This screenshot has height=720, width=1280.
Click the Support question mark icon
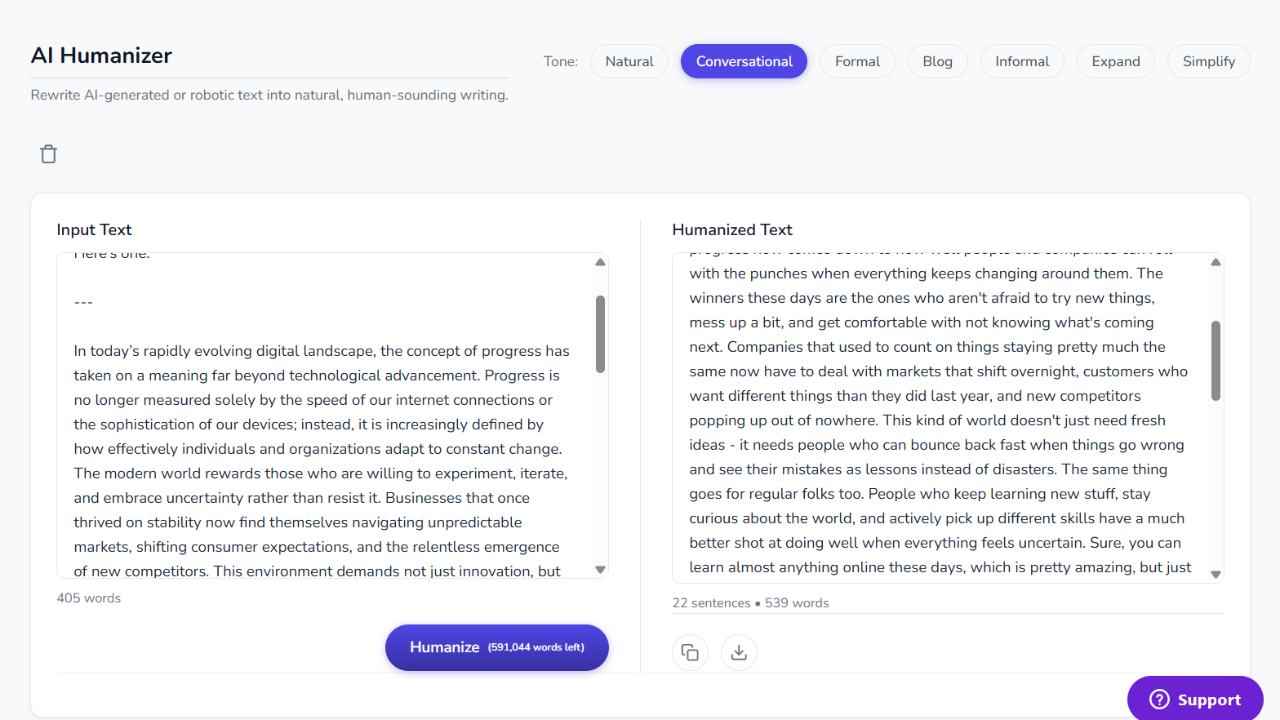coord(1159,699)
